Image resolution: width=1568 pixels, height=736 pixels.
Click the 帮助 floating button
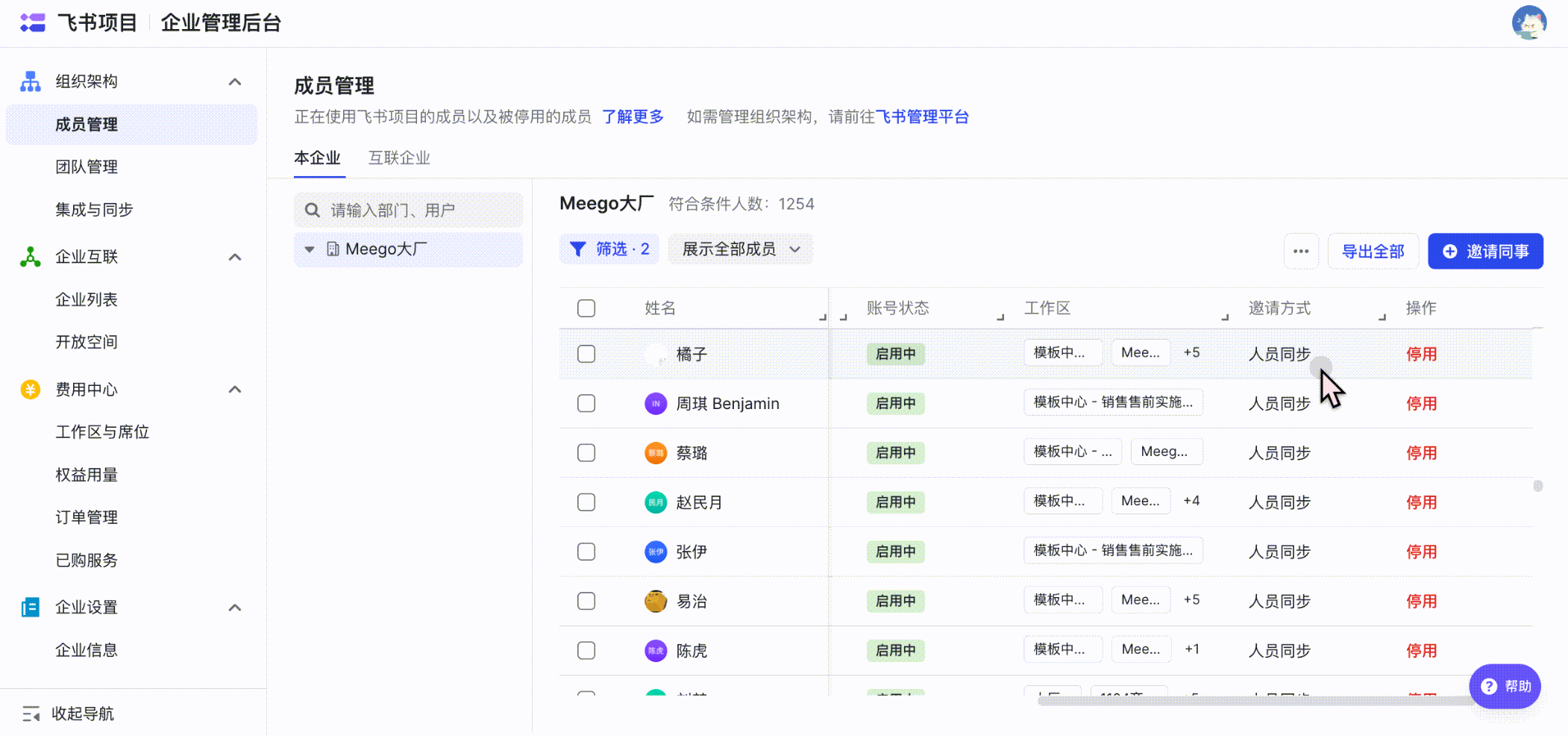(x=1505, y=687)
